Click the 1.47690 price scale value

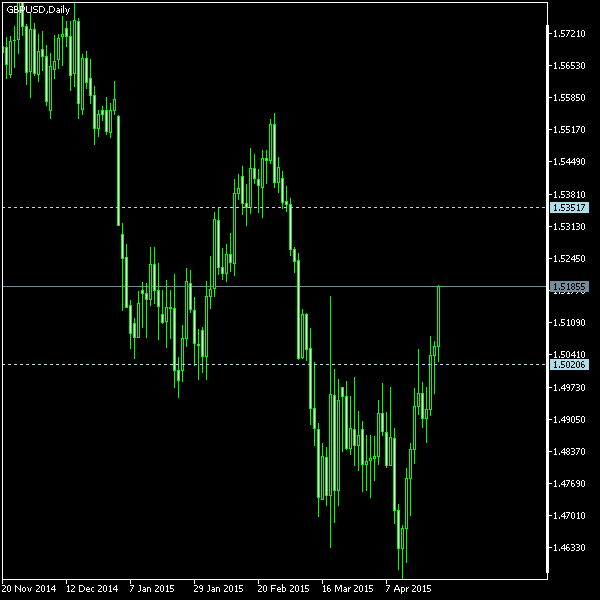[569, 484]
